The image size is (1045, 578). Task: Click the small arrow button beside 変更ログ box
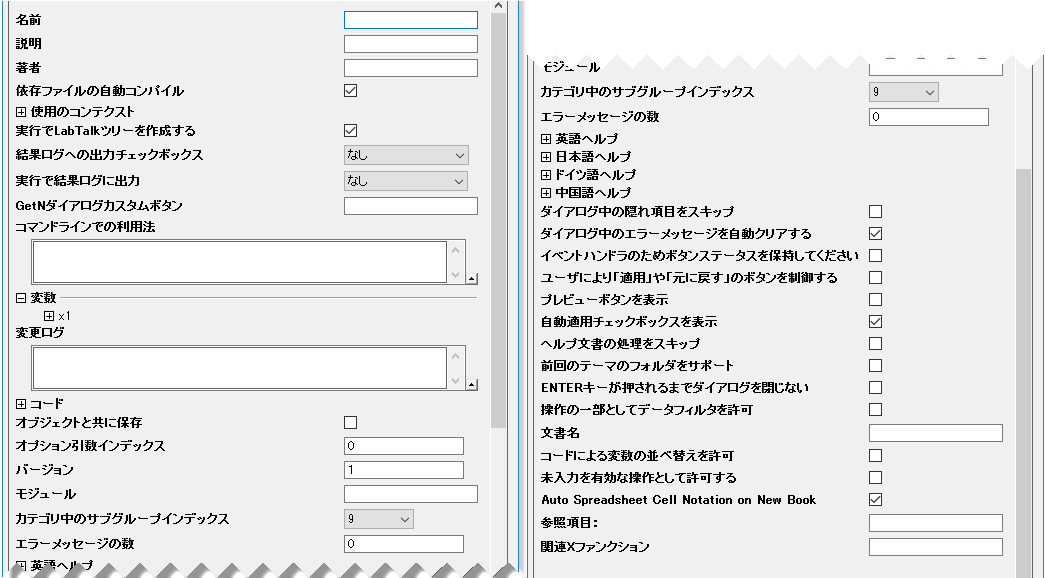(x=472, y=384)
